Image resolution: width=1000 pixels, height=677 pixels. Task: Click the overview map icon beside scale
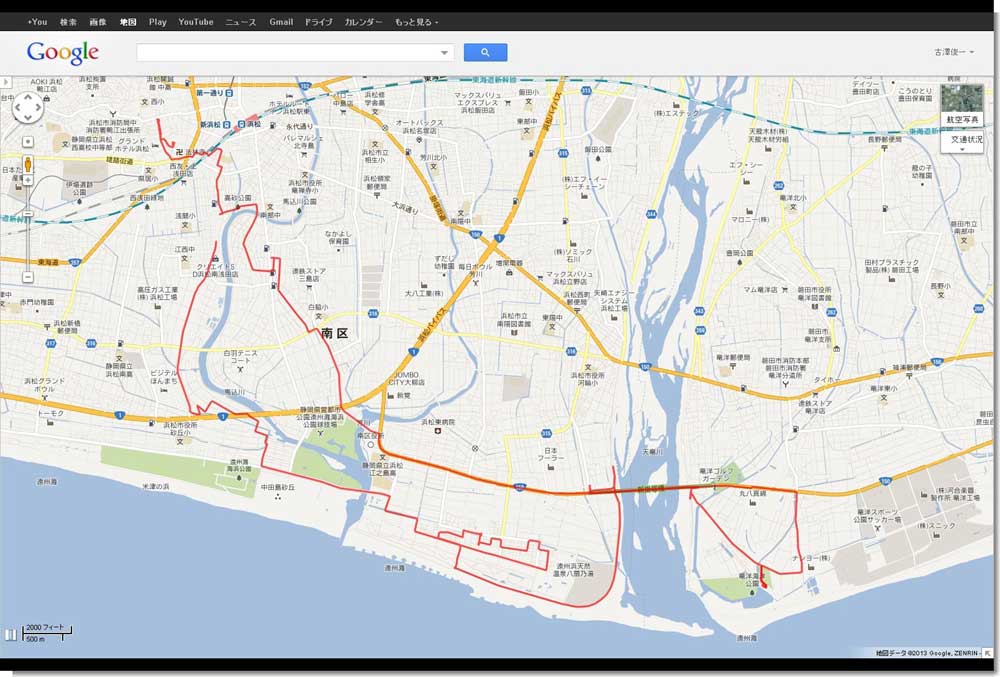coord(10,634)
